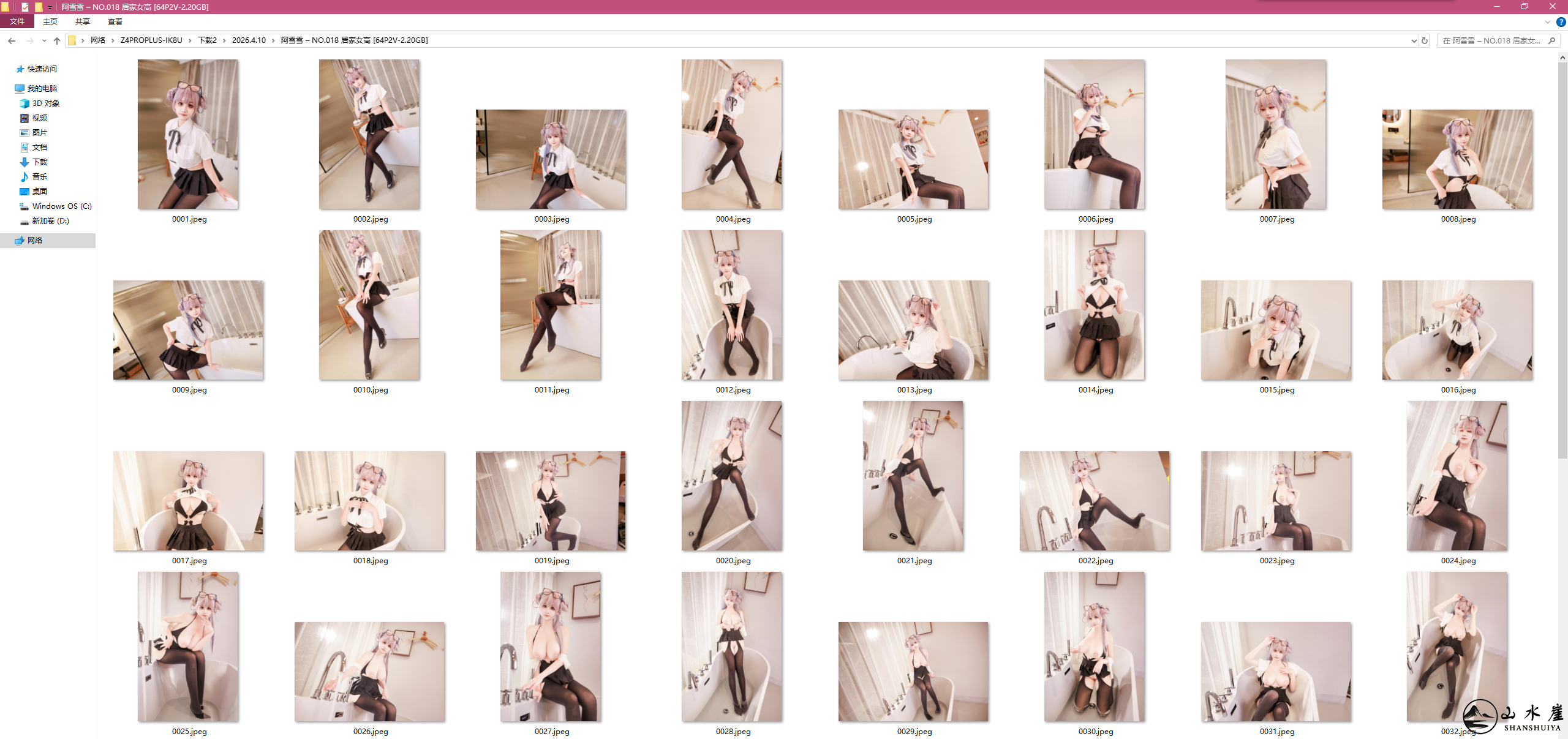1568x739 pixels.
Task: Open the 图片 (Pictures) folder in sidebar
Action: (40, 132)
